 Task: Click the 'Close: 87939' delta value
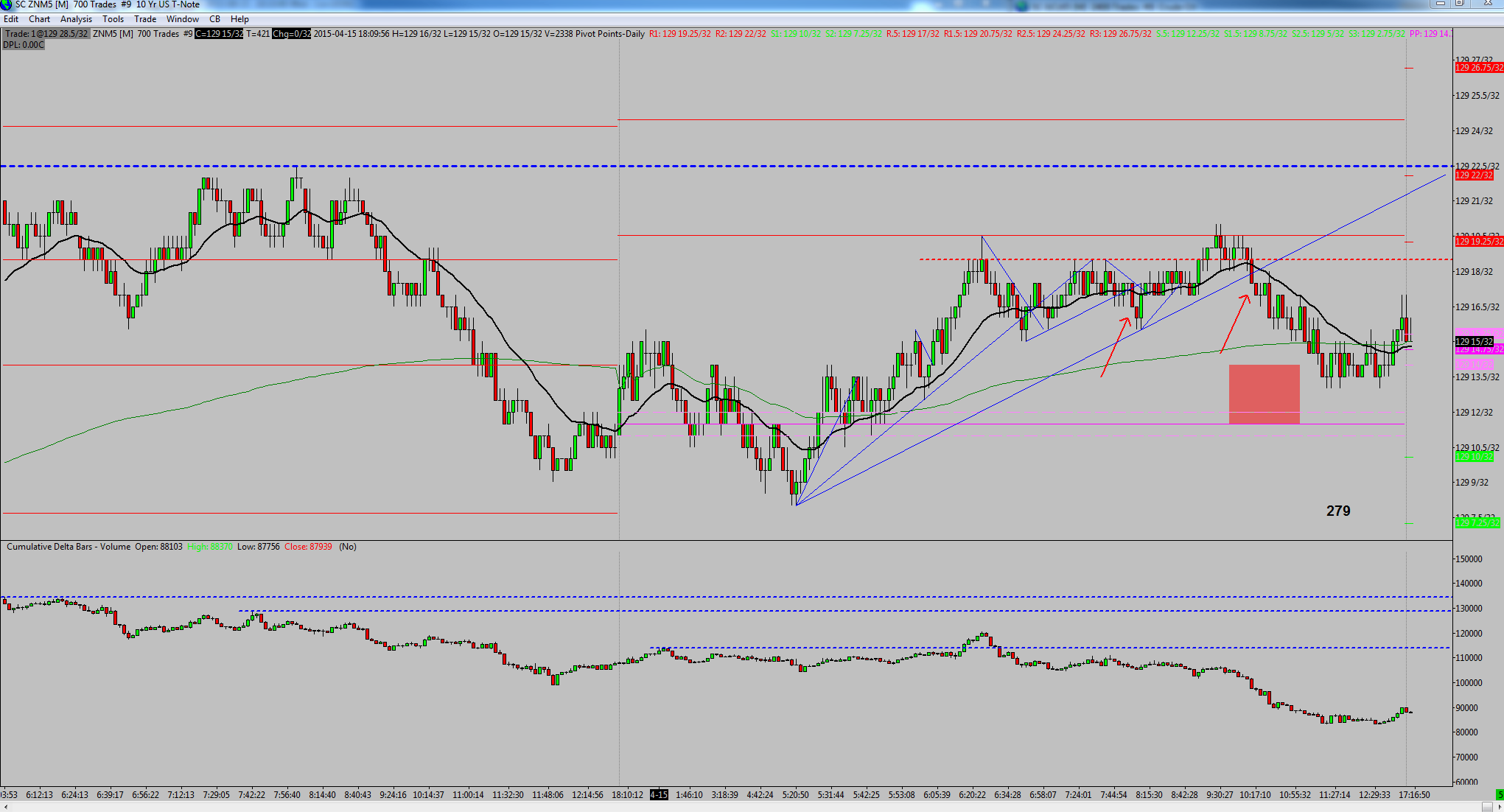[x=308, y=547]
